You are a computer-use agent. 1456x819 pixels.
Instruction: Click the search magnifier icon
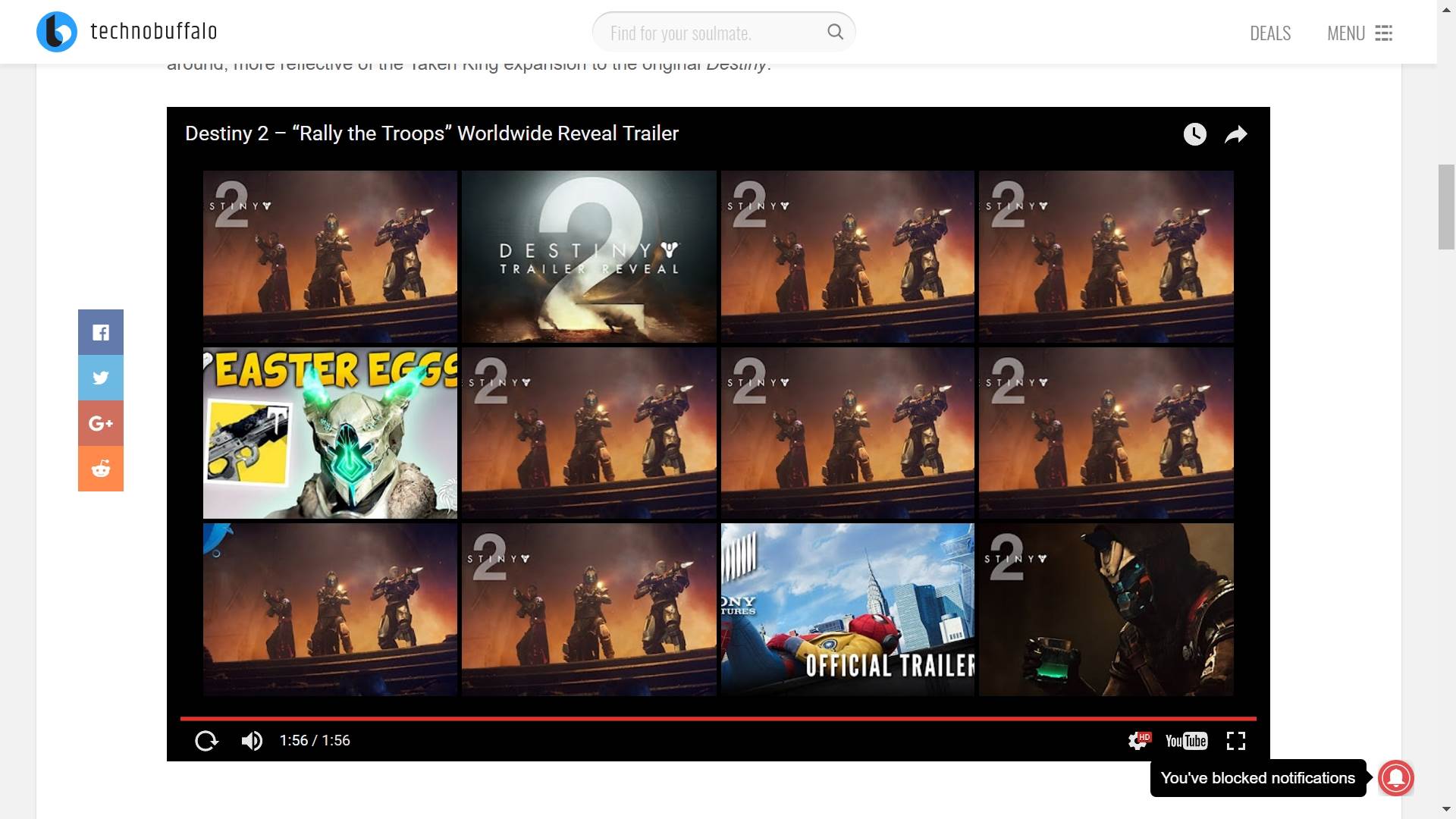click(835, 32)
